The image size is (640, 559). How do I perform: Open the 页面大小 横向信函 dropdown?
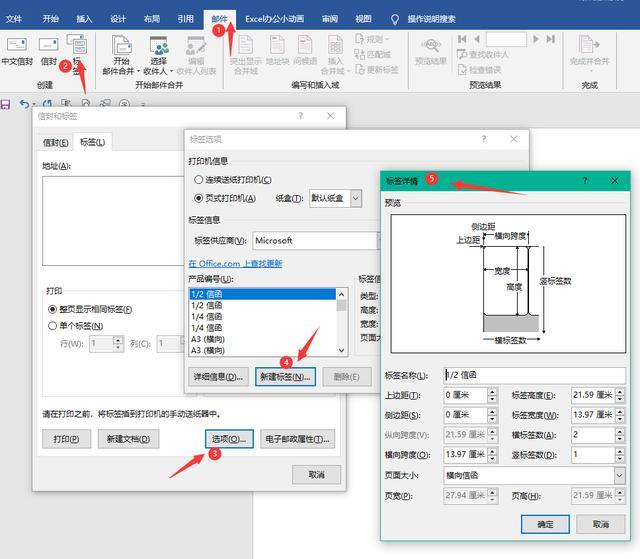[x=619, y=475]
